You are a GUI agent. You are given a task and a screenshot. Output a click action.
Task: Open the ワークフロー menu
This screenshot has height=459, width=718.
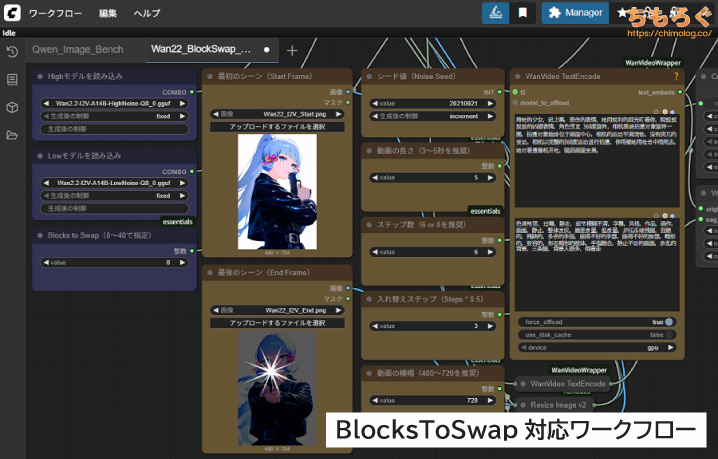[x=55, y=13]
